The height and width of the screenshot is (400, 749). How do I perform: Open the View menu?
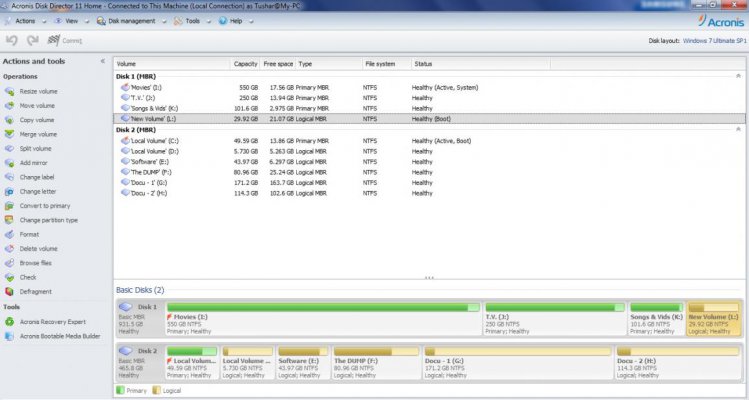[x=72, y=21]
